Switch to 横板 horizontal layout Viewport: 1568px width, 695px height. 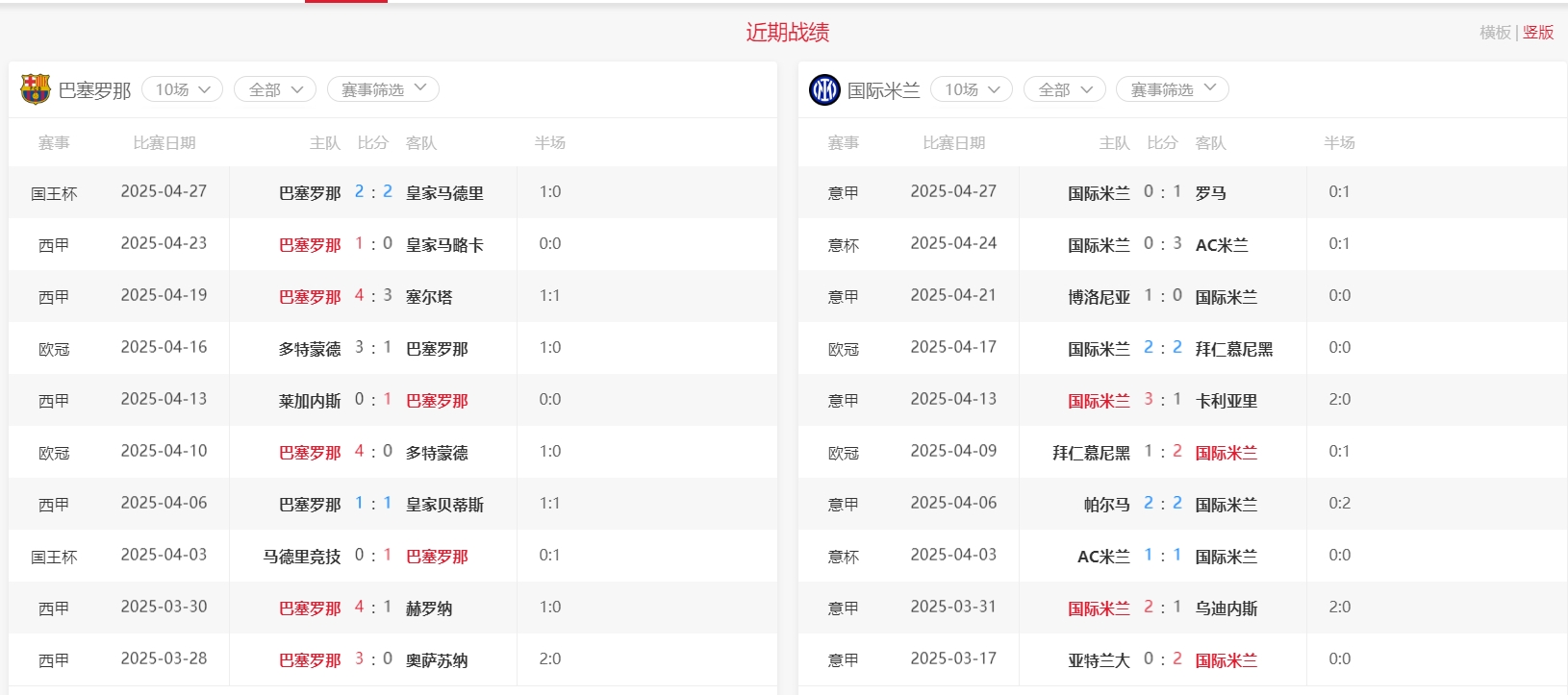pyautogui.click(x=1495, y=33)
